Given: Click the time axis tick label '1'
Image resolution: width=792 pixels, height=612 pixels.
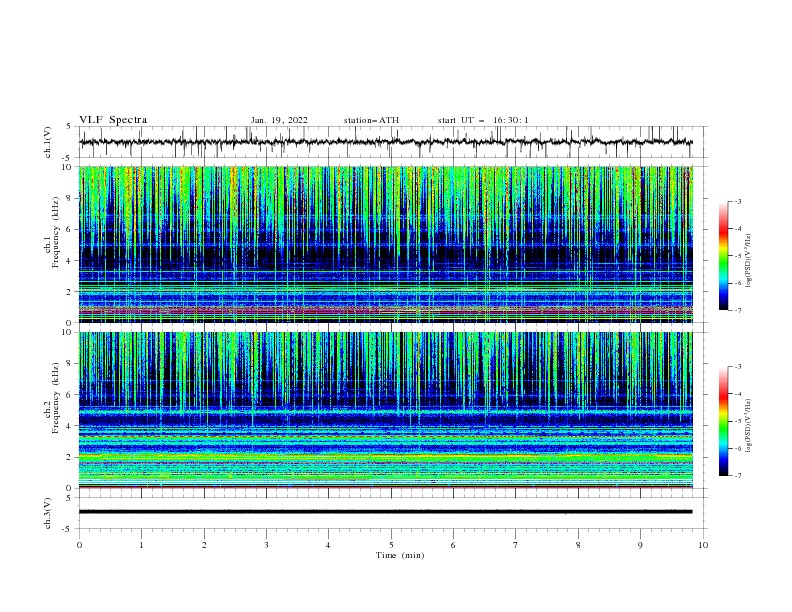Looking at the screenshot, I should pos(141,545).
